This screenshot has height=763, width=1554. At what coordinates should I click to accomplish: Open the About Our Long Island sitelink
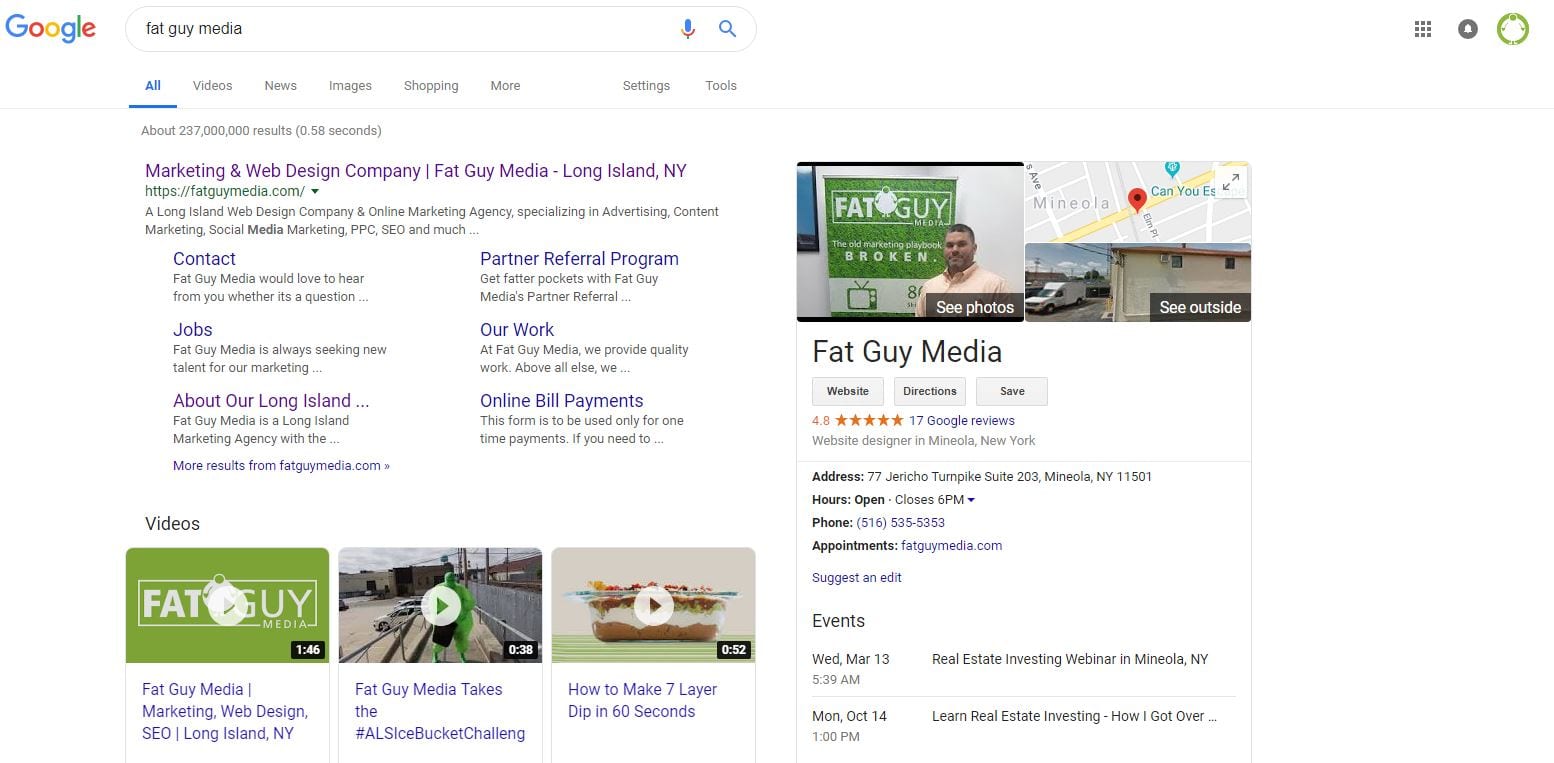271,401
